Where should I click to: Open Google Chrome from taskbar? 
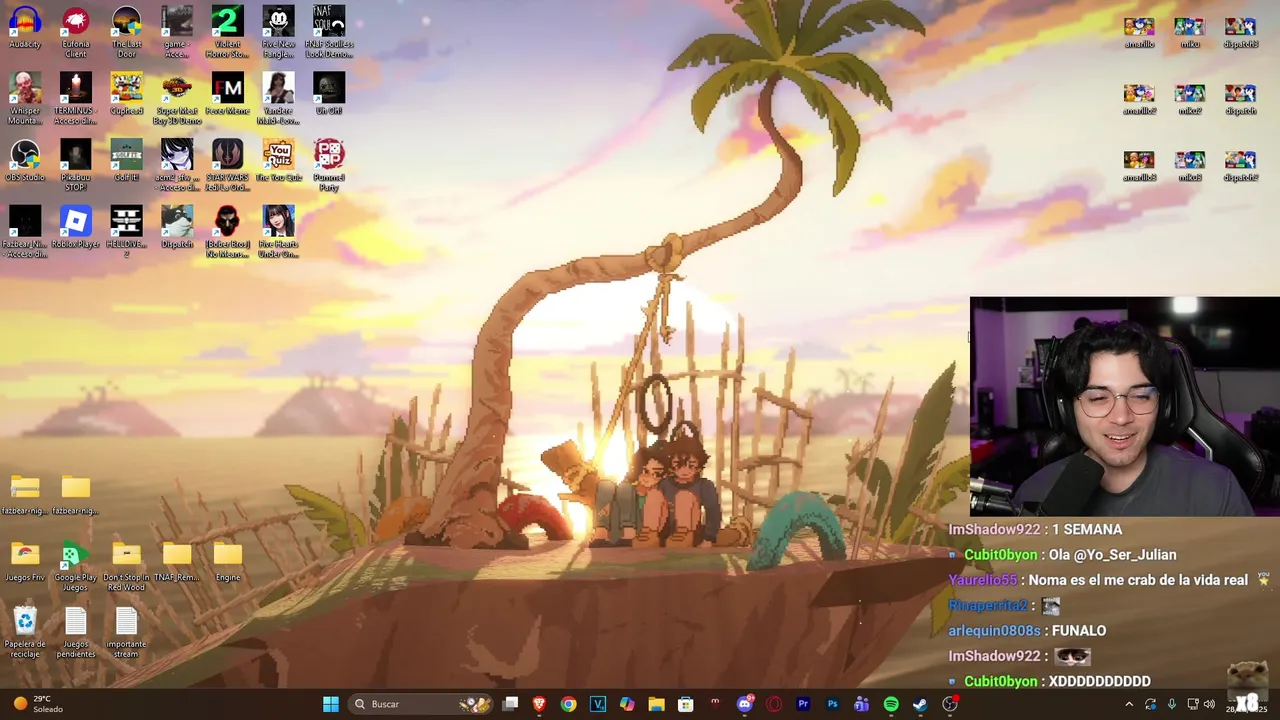(x=568, y=704)
